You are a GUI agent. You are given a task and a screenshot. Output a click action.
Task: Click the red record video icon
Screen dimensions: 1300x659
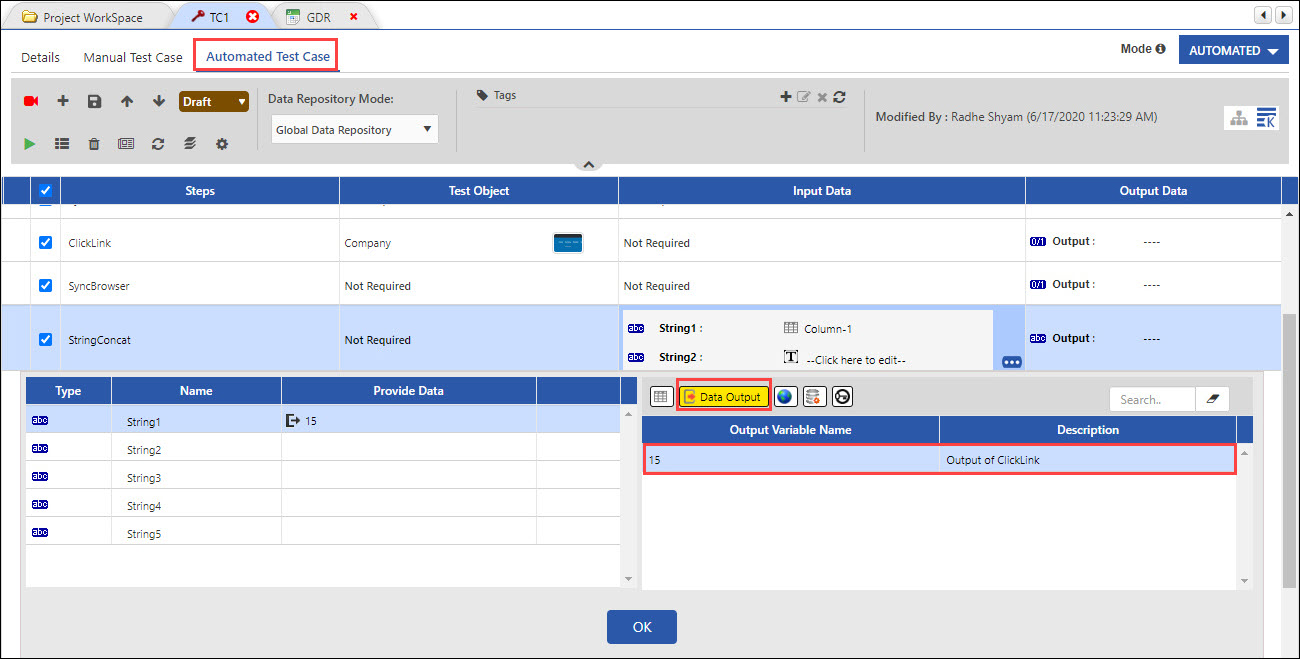[x=31, y=101]
